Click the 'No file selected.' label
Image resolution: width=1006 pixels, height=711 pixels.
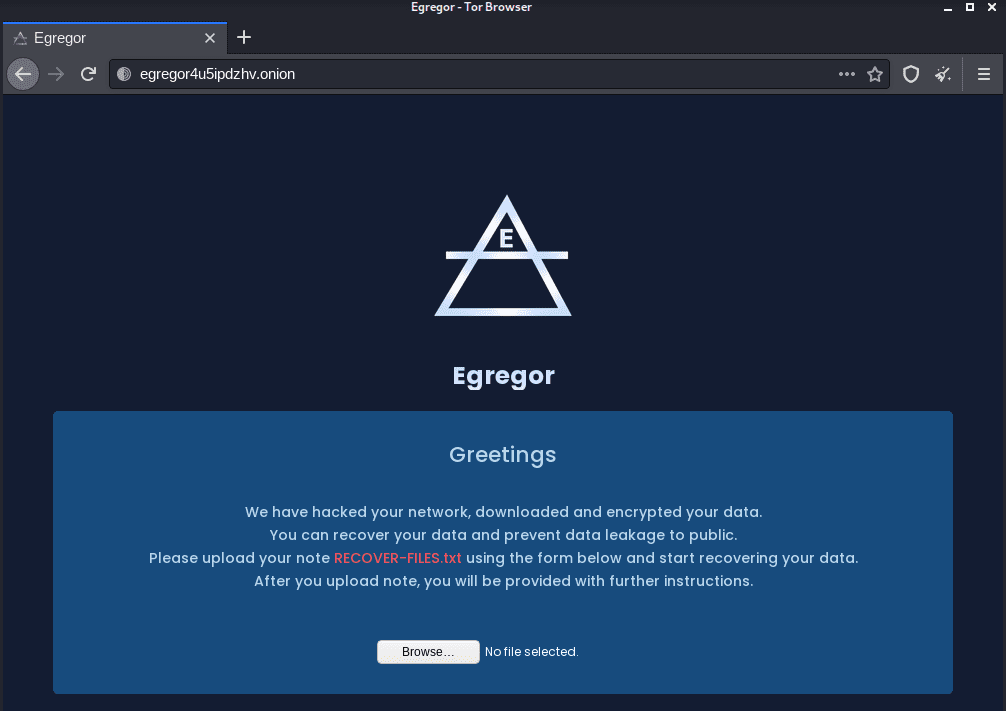click(x=531, y=652)
